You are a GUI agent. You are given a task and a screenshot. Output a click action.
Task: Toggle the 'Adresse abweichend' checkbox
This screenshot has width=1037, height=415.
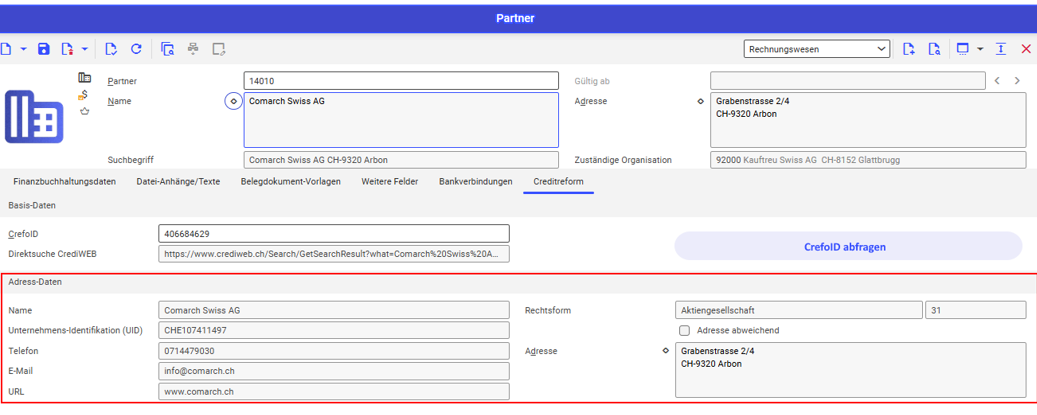click(685, 330)
